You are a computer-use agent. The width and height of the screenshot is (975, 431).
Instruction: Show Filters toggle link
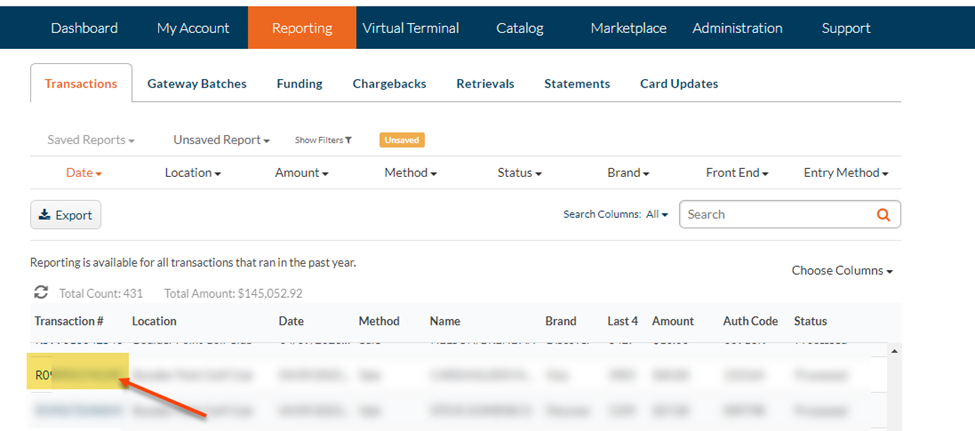pyautogui.click(x=323, y=140)
